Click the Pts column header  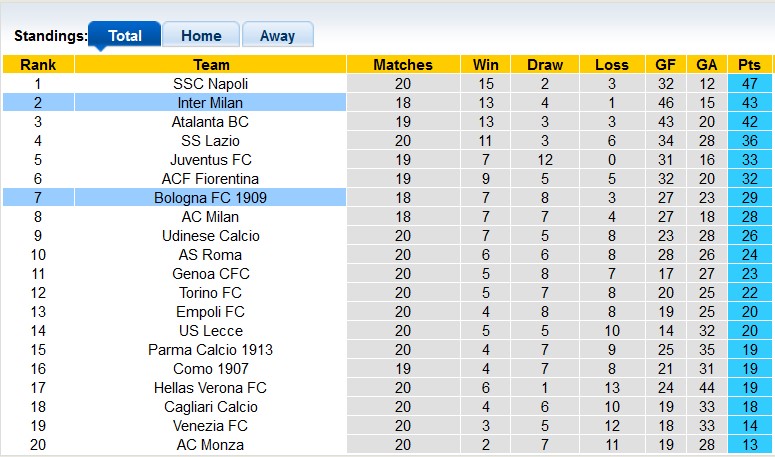tap(750, 65)
